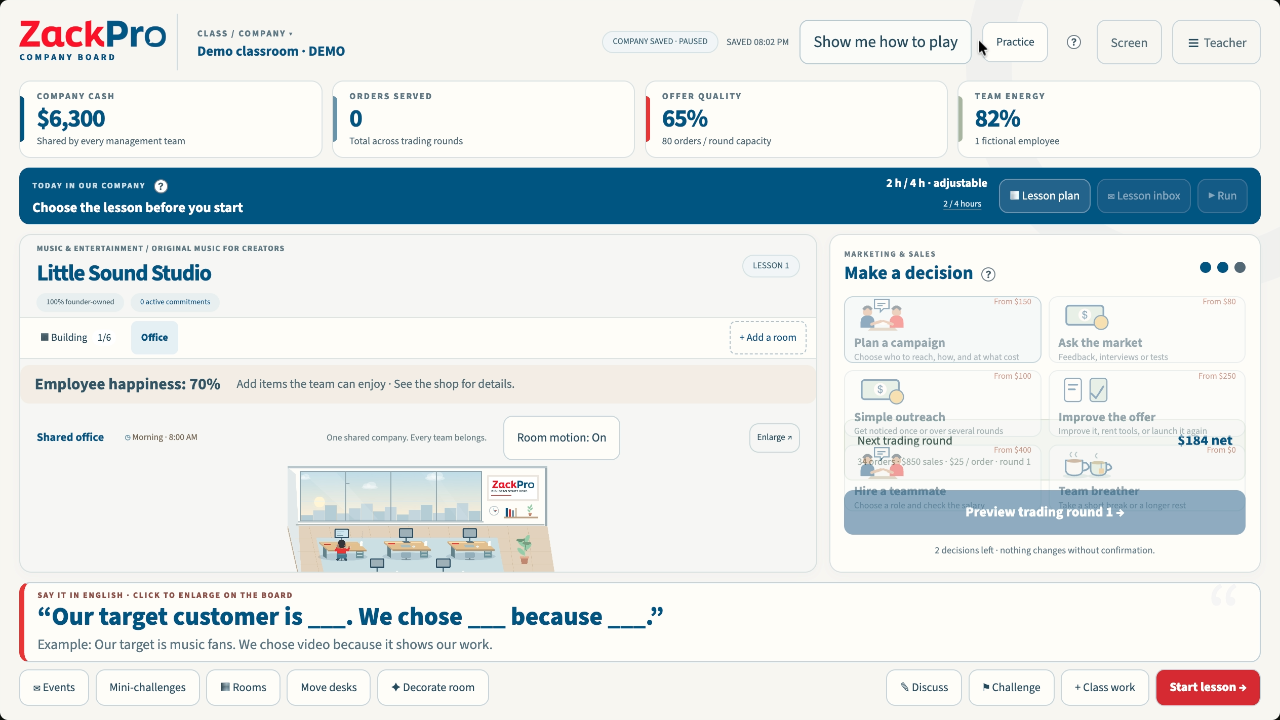Toggle the Practice mode button

tap(1015, 42)
